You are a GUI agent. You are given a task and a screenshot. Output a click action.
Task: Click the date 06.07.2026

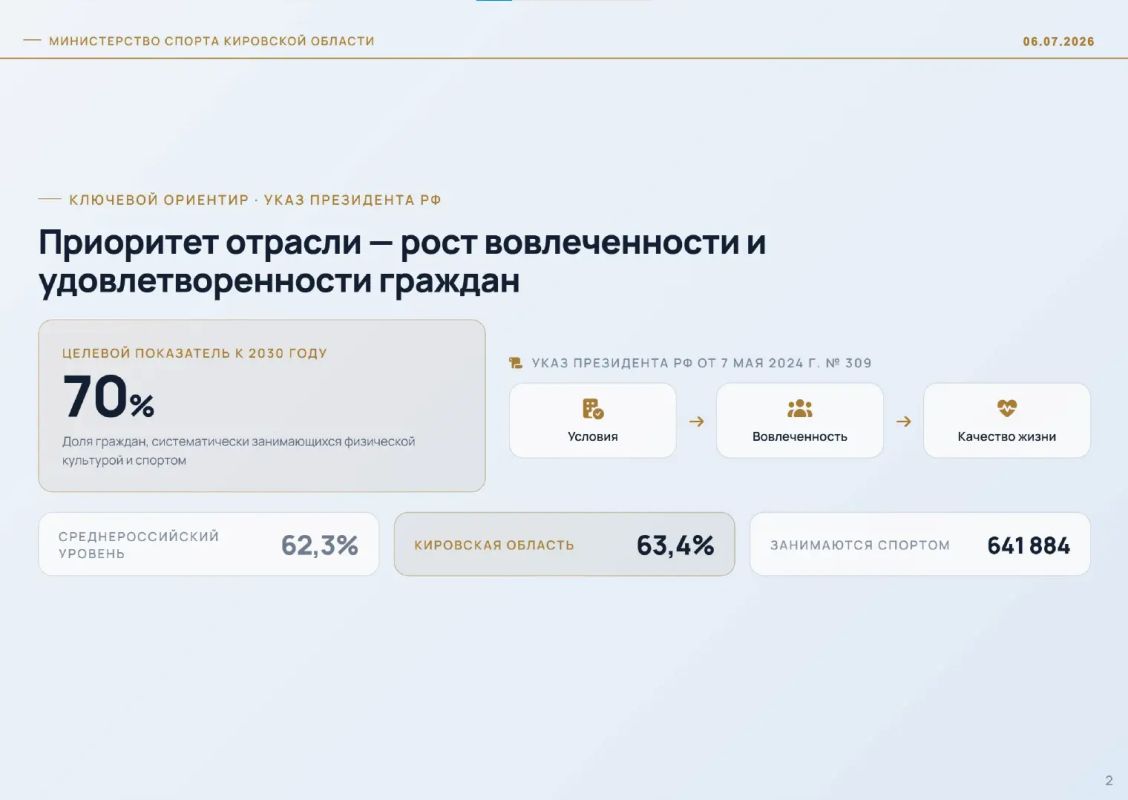click(1058, 42)
